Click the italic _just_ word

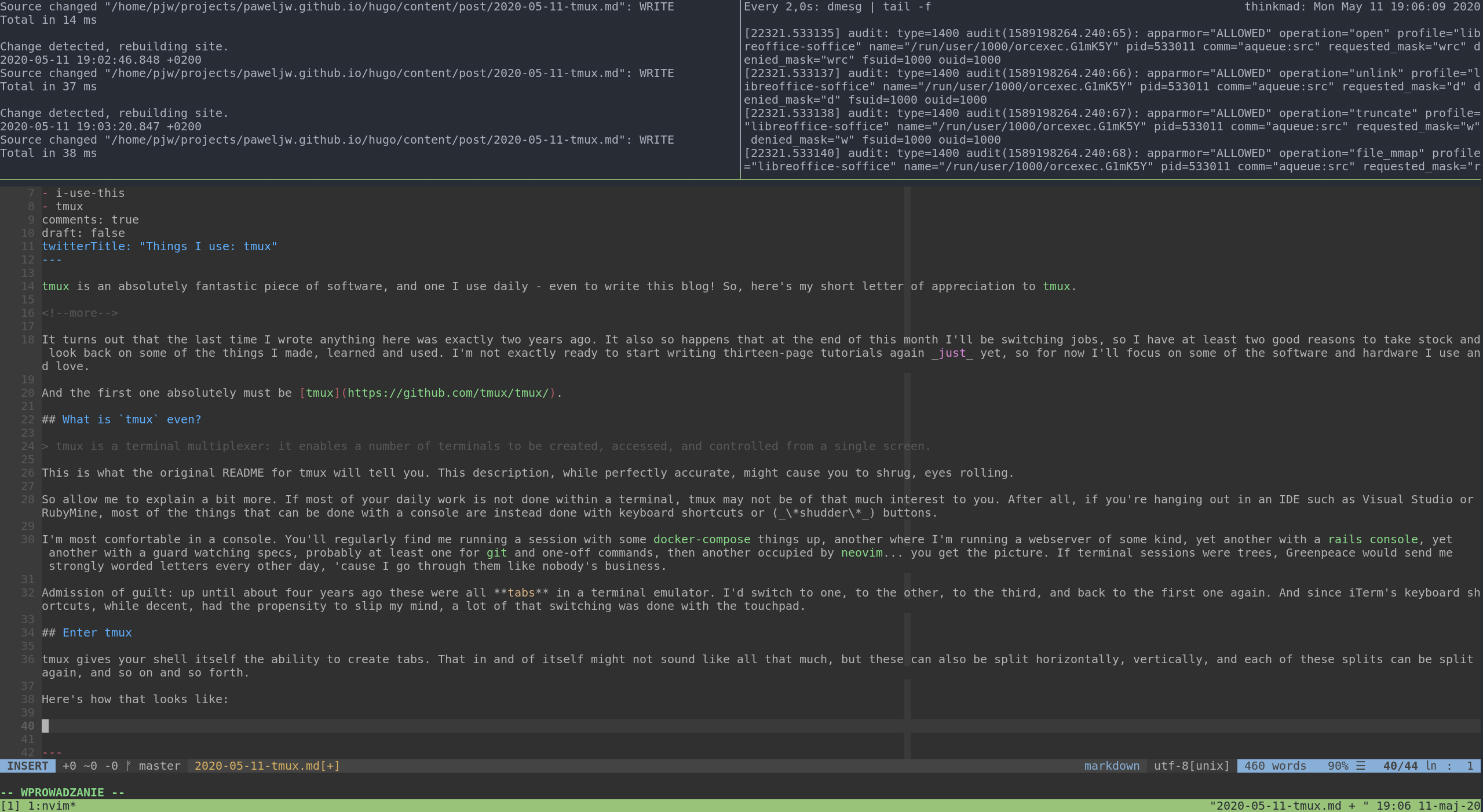click(952, 353)
